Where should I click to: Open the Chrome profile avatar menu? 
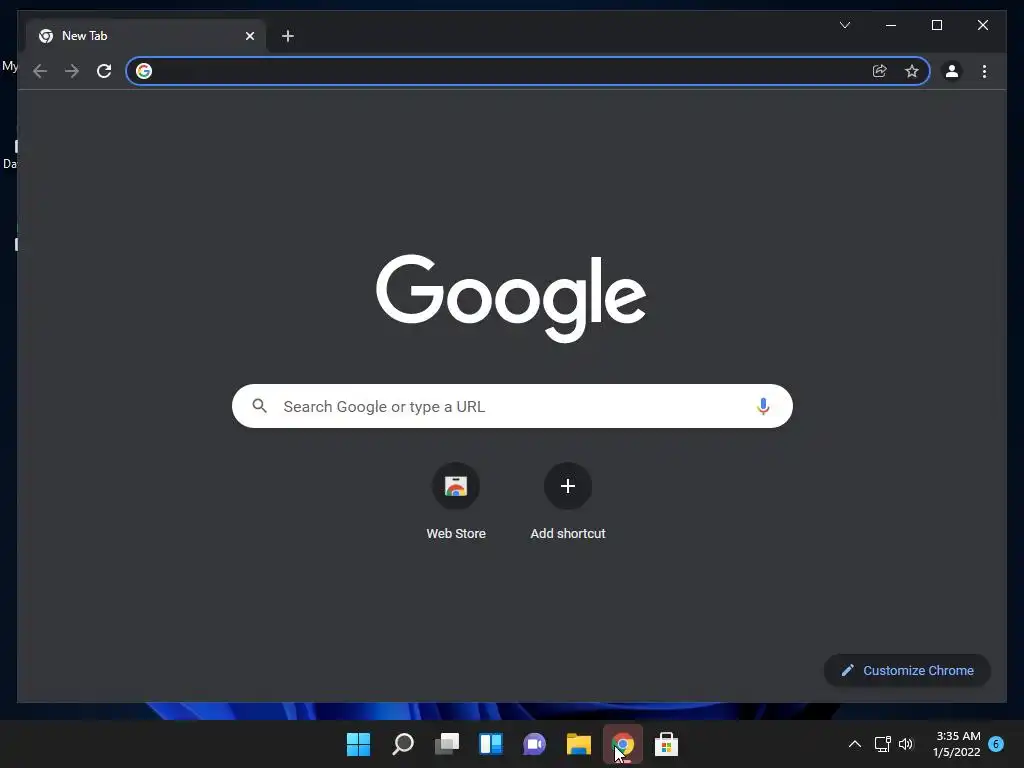tap(952, 71)
